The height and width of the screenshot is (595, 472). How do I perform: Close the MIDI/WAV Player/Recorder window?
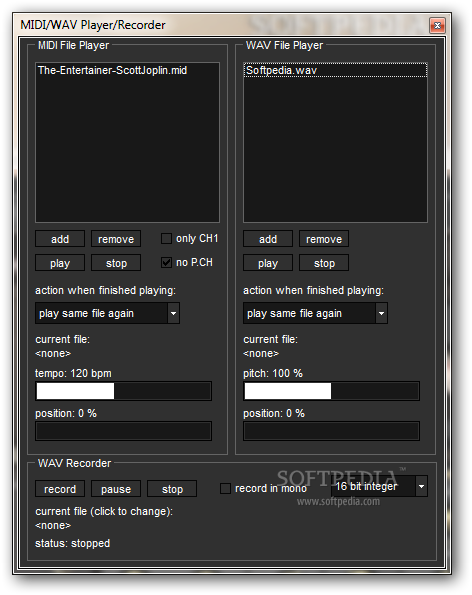[x=437, y=25]
